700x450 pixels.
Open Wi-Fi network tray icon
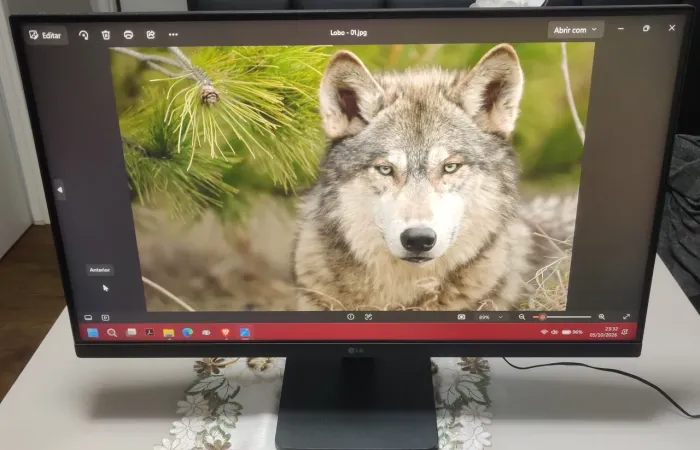pos(544,332)
